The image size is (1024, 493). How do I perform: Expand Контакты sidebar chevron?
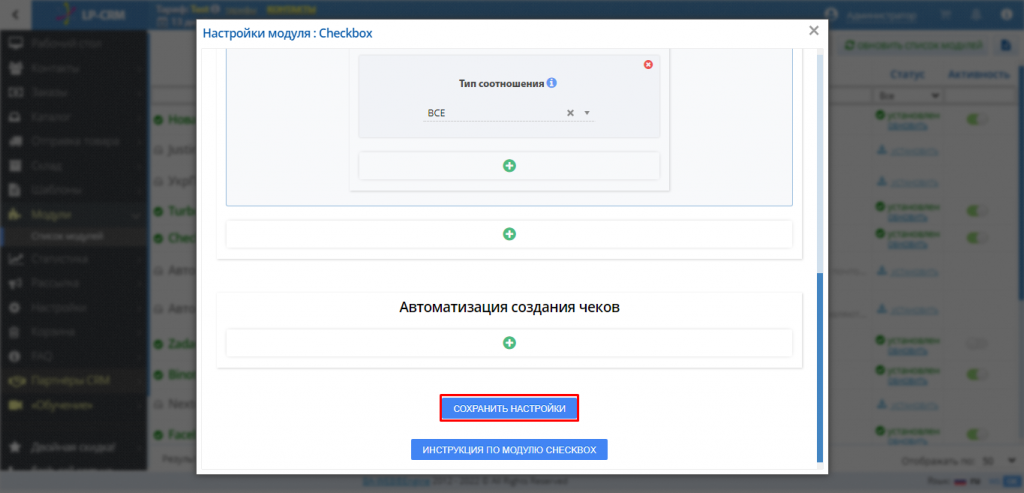coord(140,68)
